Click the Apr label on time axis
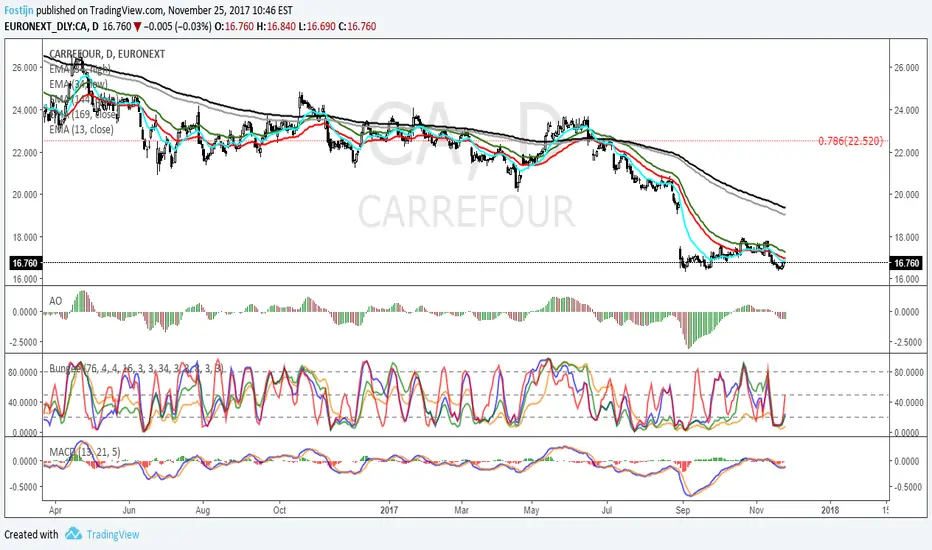This screenshot has height=550, width=932. pos(55,510)
